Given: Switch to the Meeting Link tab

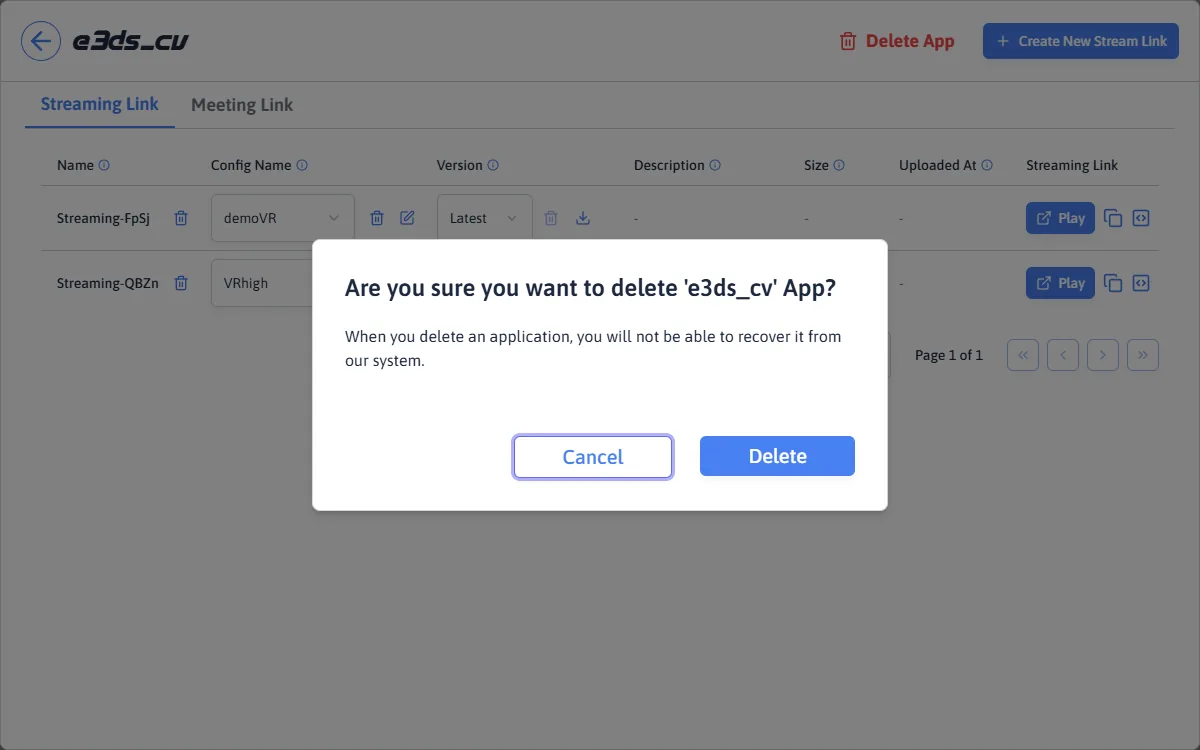Looking at the screenshot, I should coord(242,104).
